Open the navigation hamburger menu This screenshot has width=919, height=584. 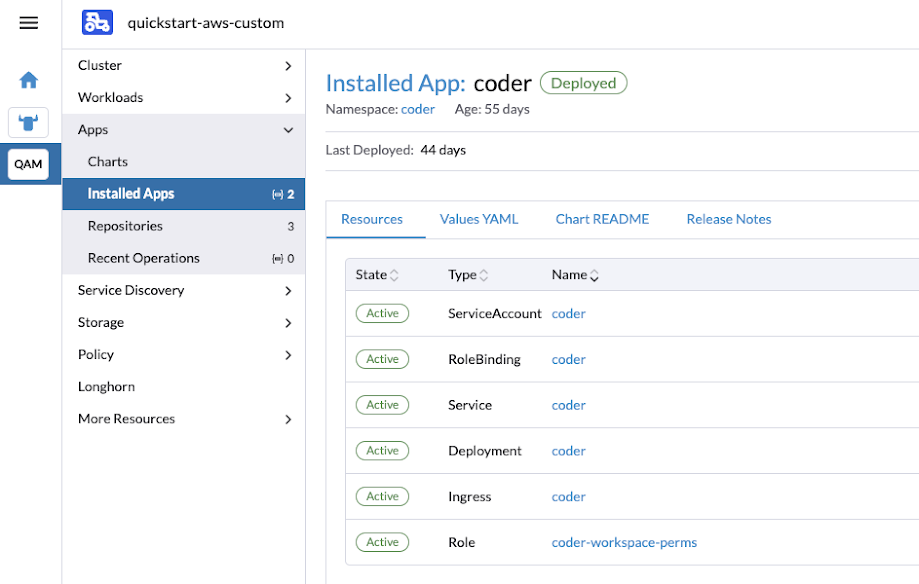[27, 22]
